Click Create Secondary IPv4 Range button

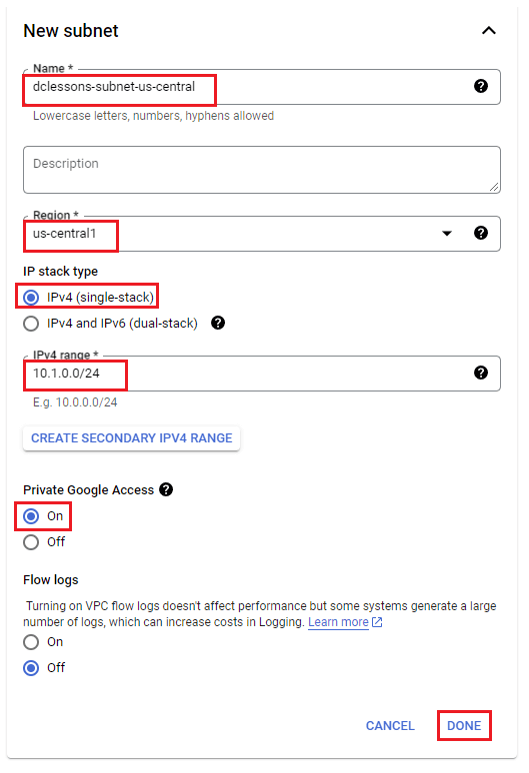(x=132, y=438)
